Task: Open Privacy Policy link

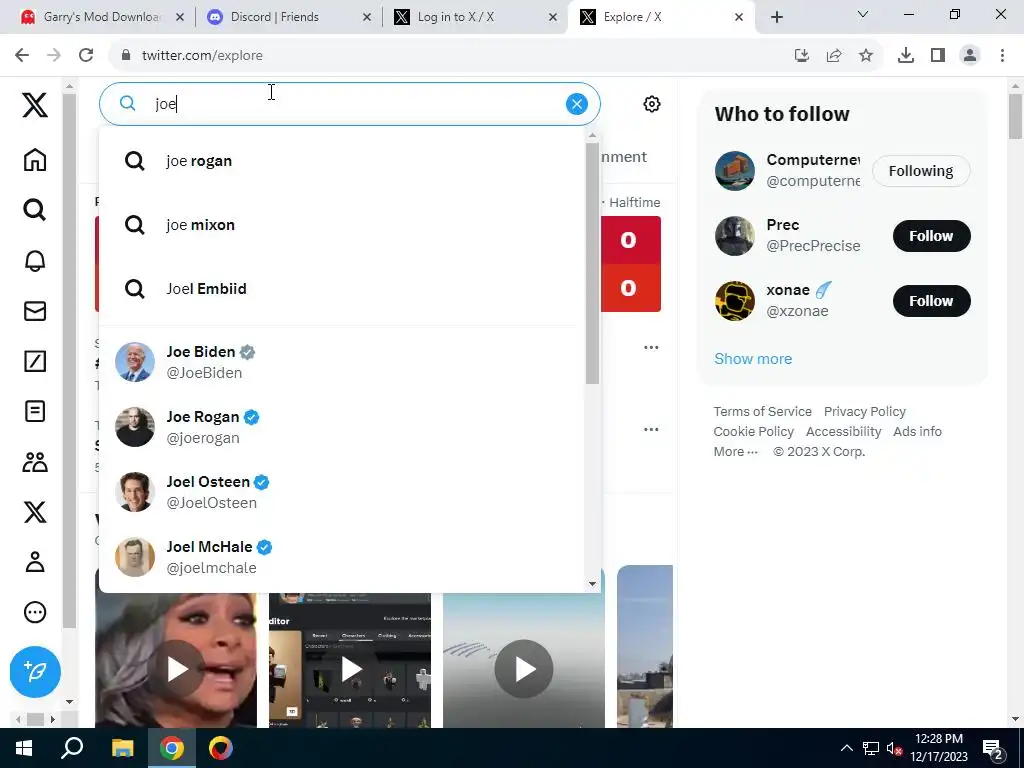Action: 865,411
